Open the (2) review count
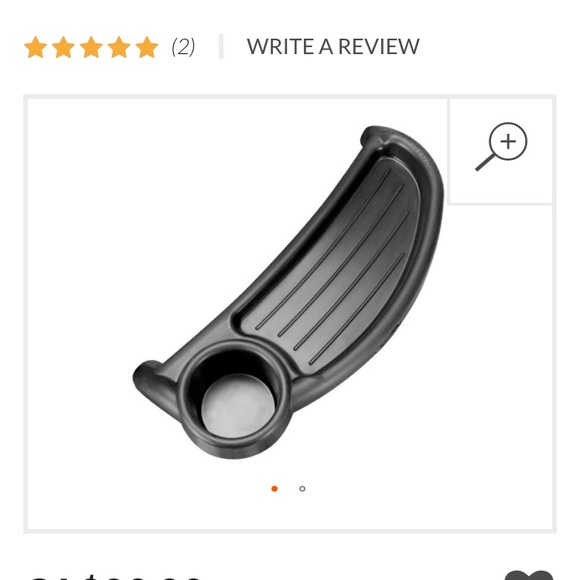 (183, 47)
